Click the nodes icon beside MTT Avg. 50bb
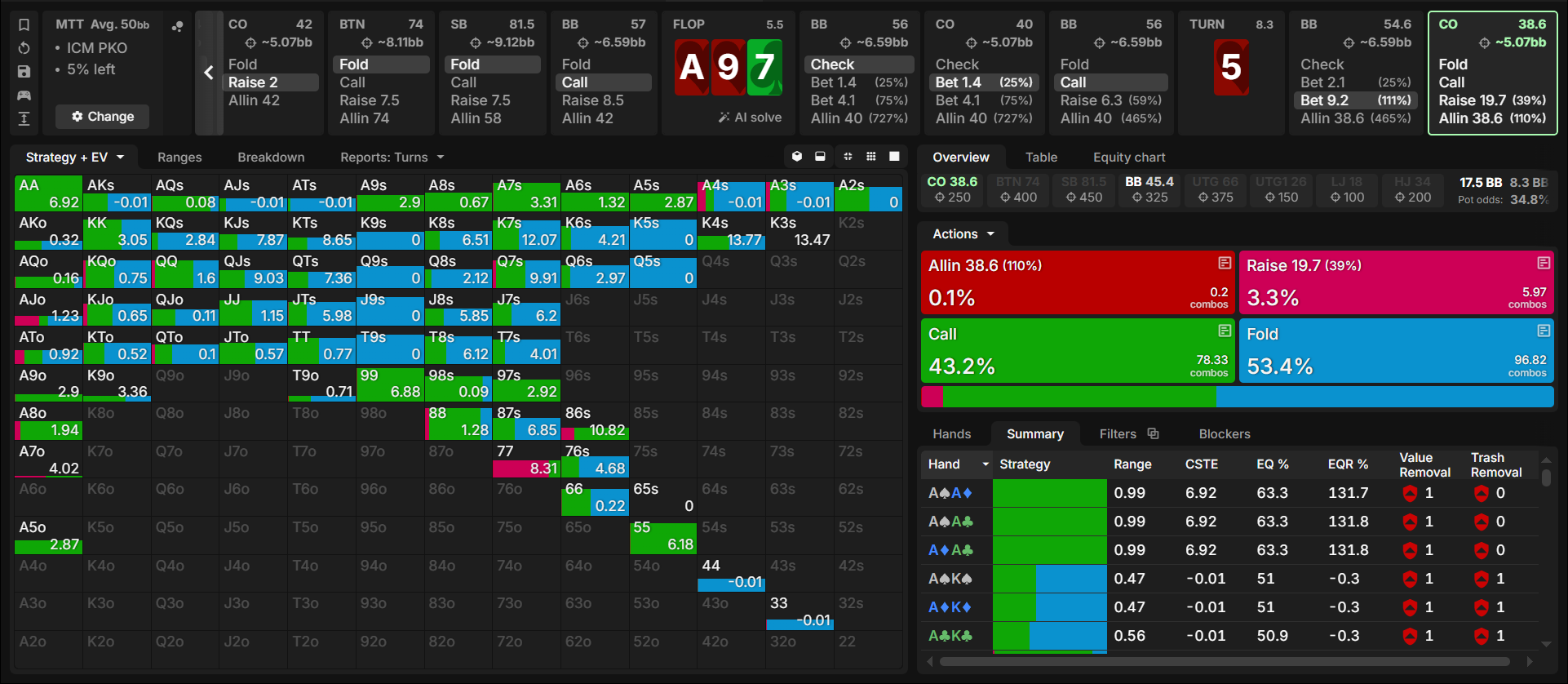Screen dimensions: 1568x684 click(x=177, y=25)
